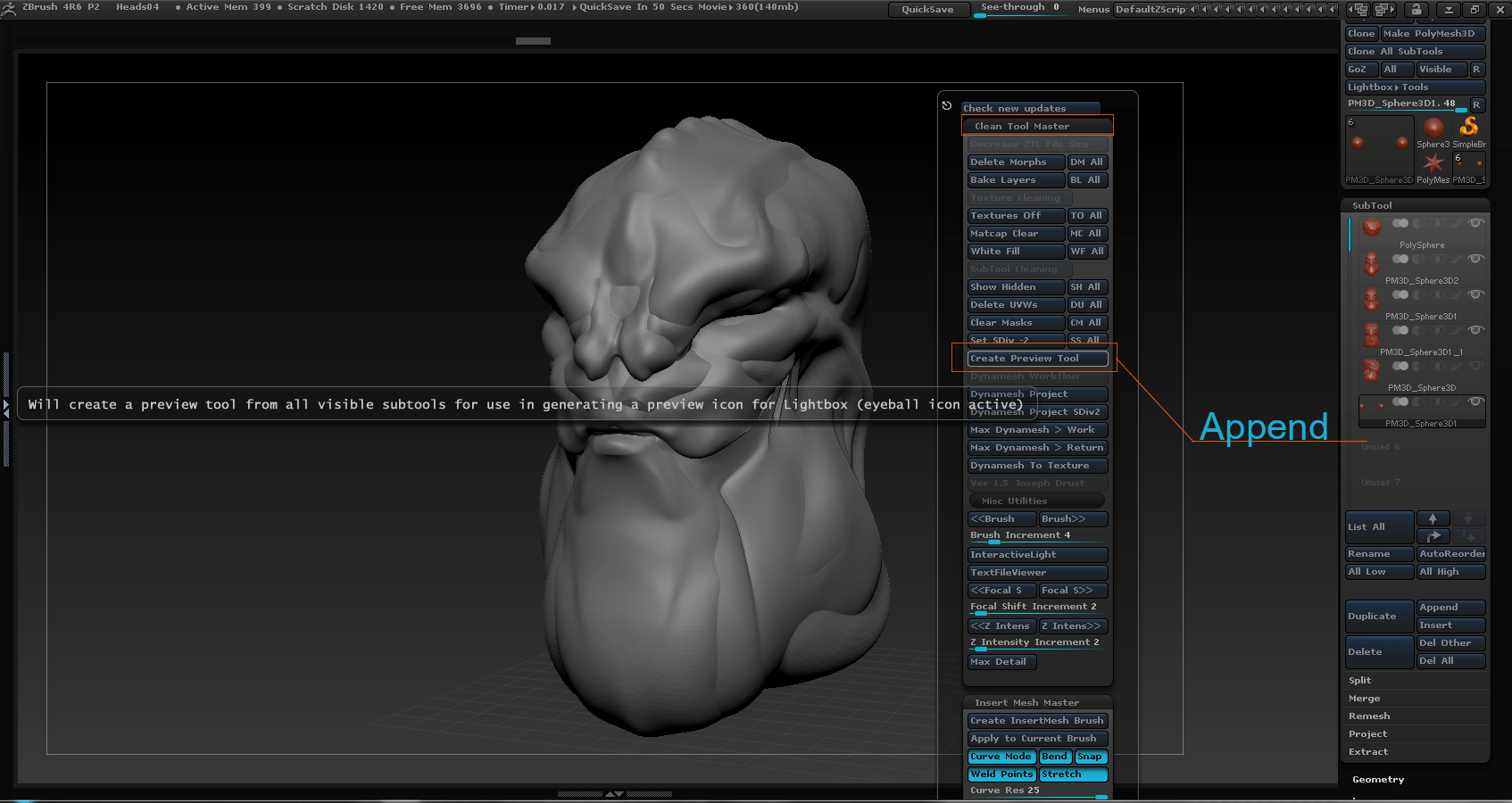Select the SimpleBrush tool icon
The image size is (1512, 803).
[x=1469, y=128]
